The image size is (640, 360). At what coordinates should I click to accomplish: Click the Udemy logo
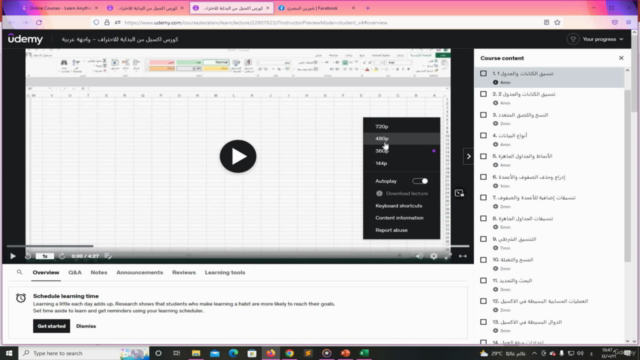[x=25, y=39]
